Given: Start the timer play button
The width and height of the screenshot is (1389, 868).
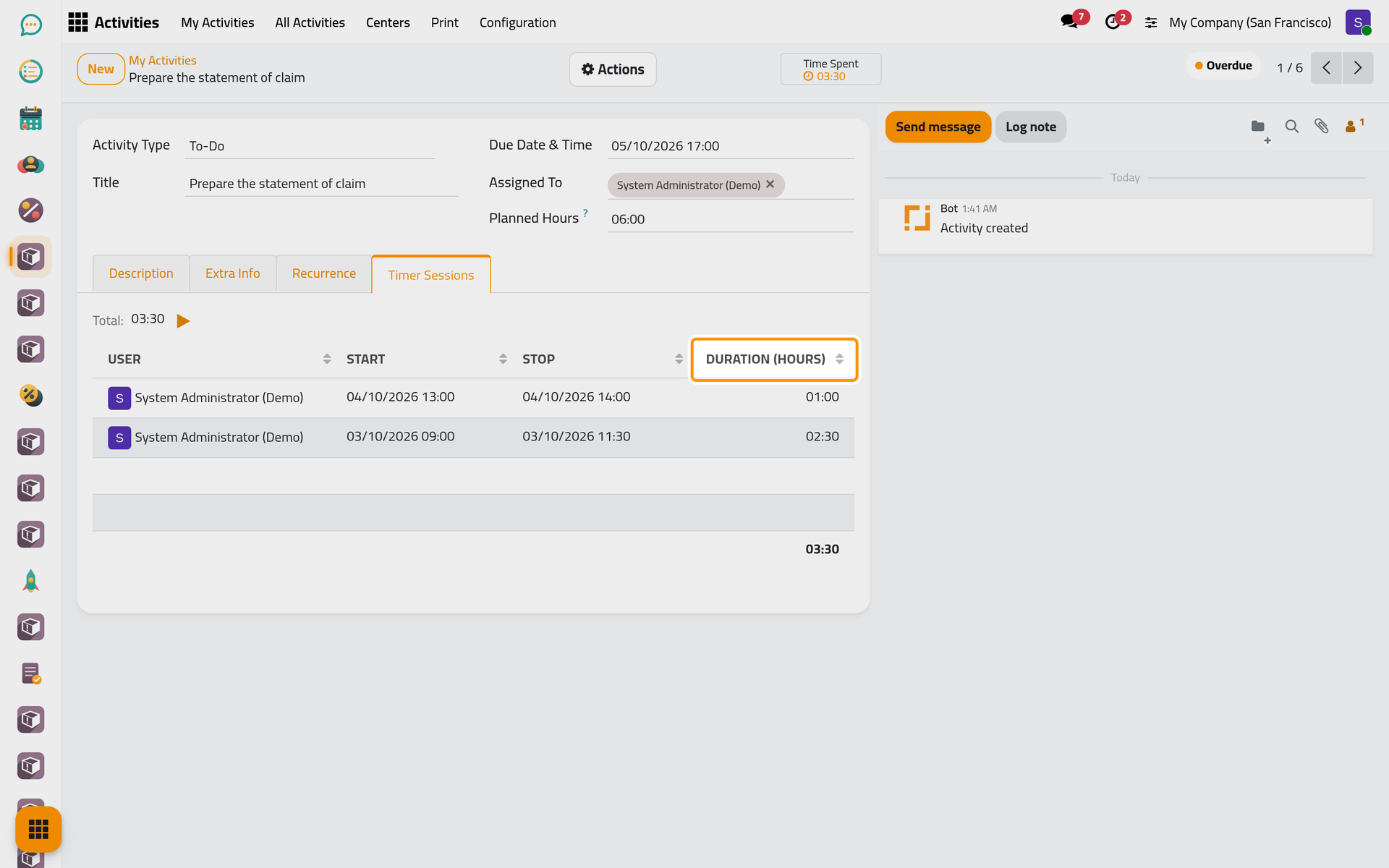Looking at the screenshot, I should [183, 320].
